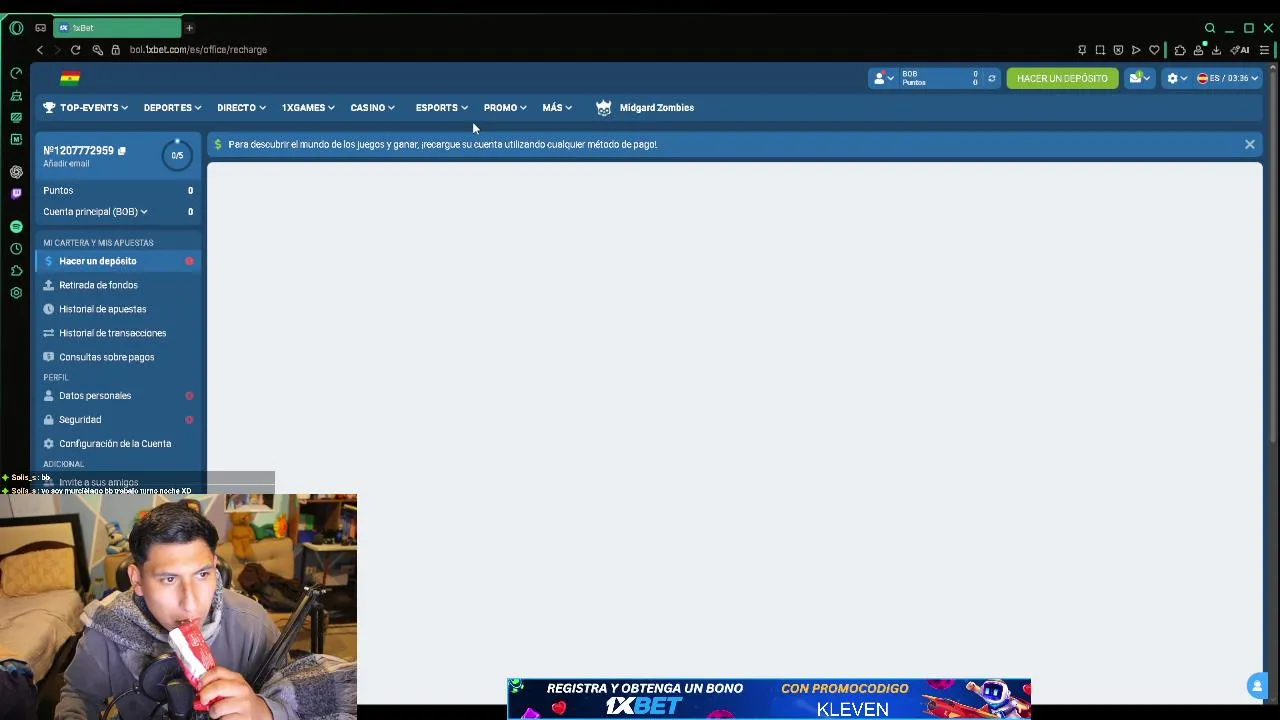Image resolution: width=1280 pixels, height=720 pixels.
Task: Open the messages envelope dropdown
Action: (x=1139, y=78)
